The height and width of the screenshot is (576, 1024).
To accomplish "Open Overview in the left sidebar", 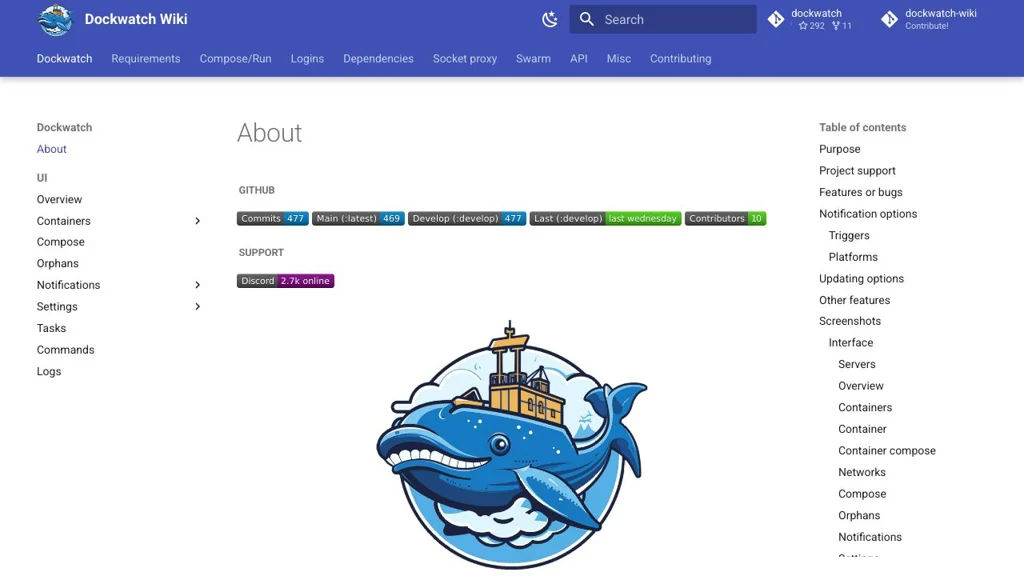I will 59,199.
